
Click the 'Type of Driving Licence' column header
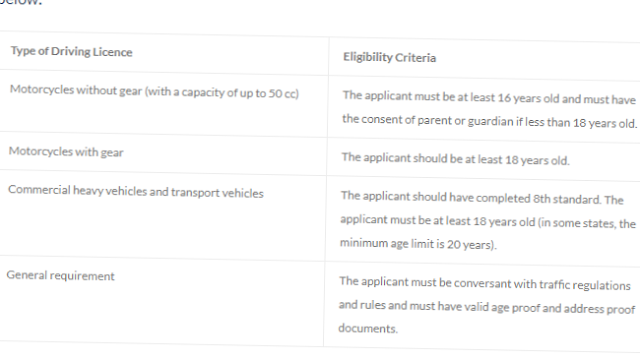71,51
